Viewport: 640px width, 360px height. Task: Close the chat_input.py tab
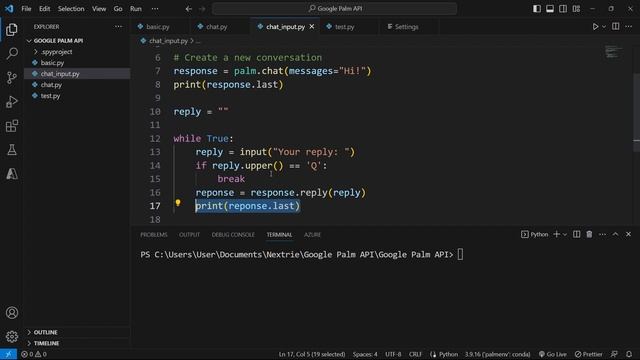312,27
